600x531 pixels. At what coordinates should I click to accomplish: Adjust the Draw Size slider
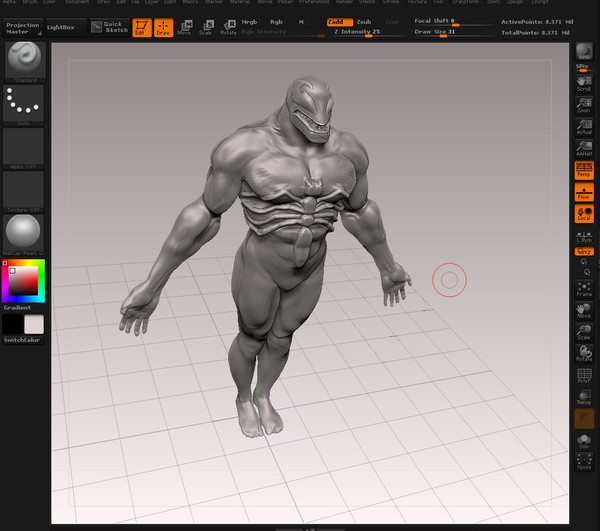[x=453, y=32]
